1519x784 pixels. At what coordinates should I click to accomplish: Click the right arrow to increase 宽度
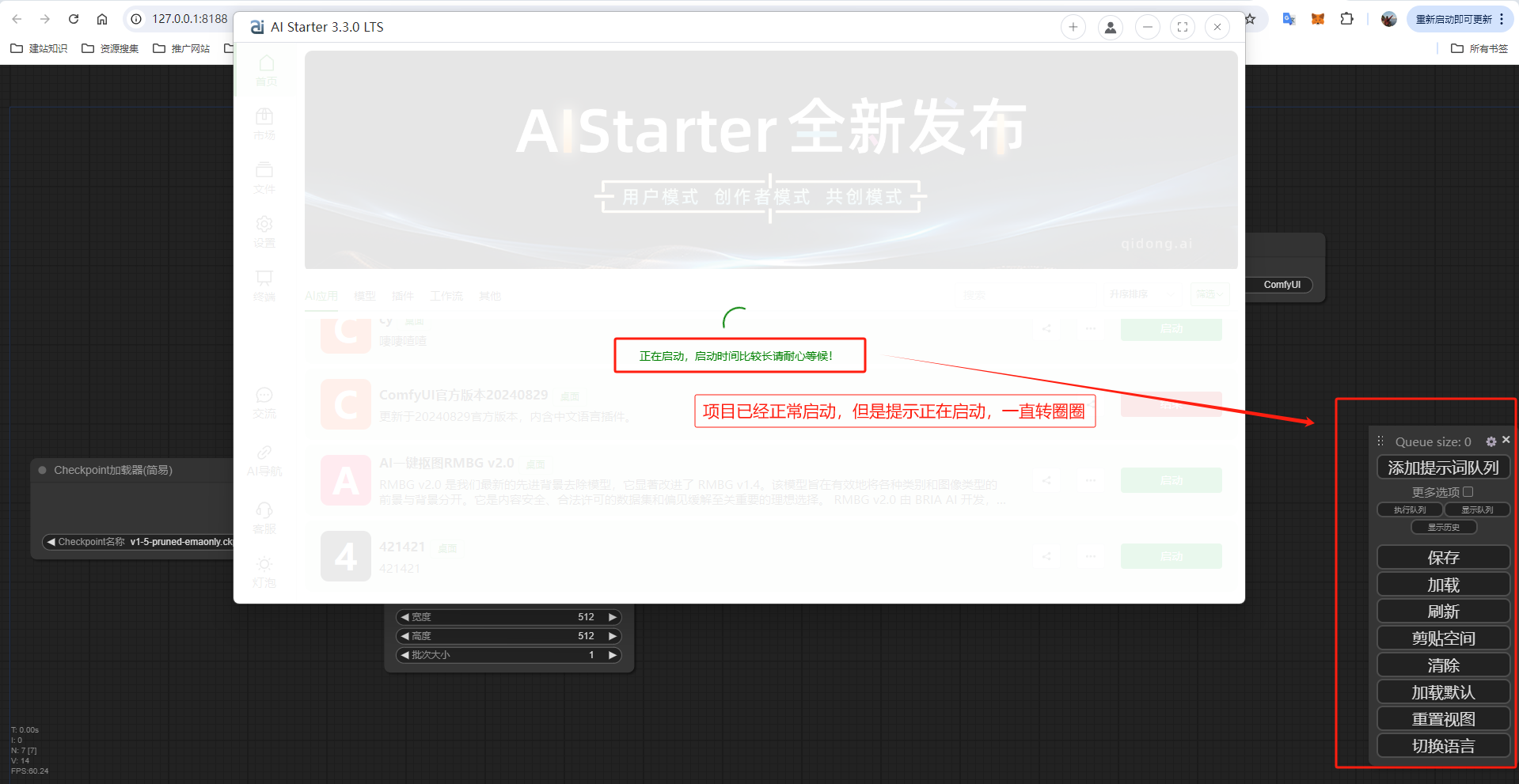[612, 617]
